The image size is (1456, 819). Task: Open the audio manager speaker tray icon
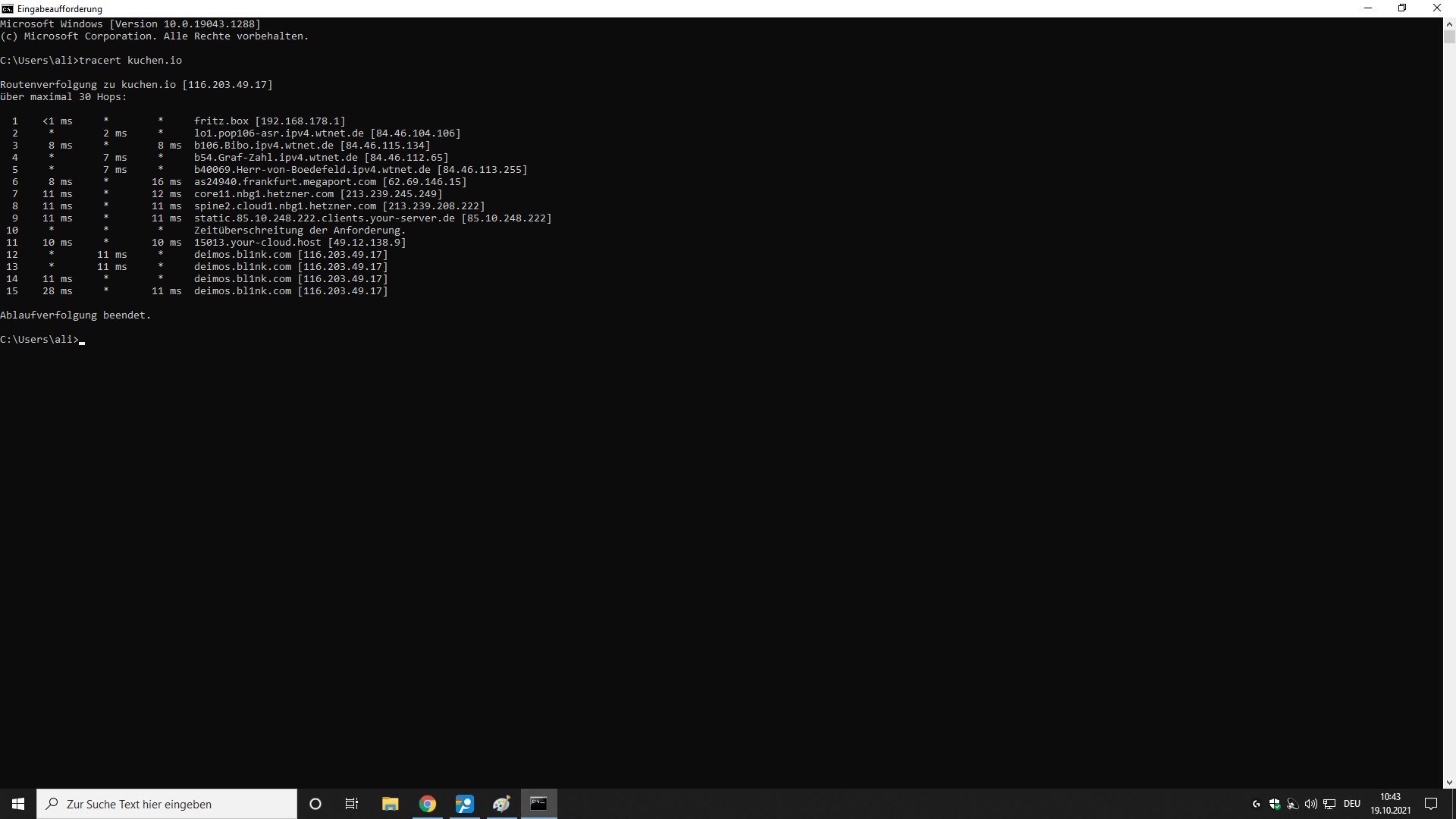[1293, 804]
